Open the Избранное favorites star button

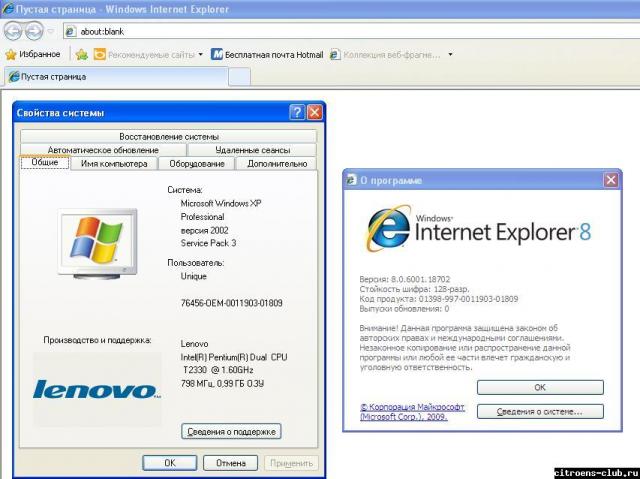tap(33, 54)
